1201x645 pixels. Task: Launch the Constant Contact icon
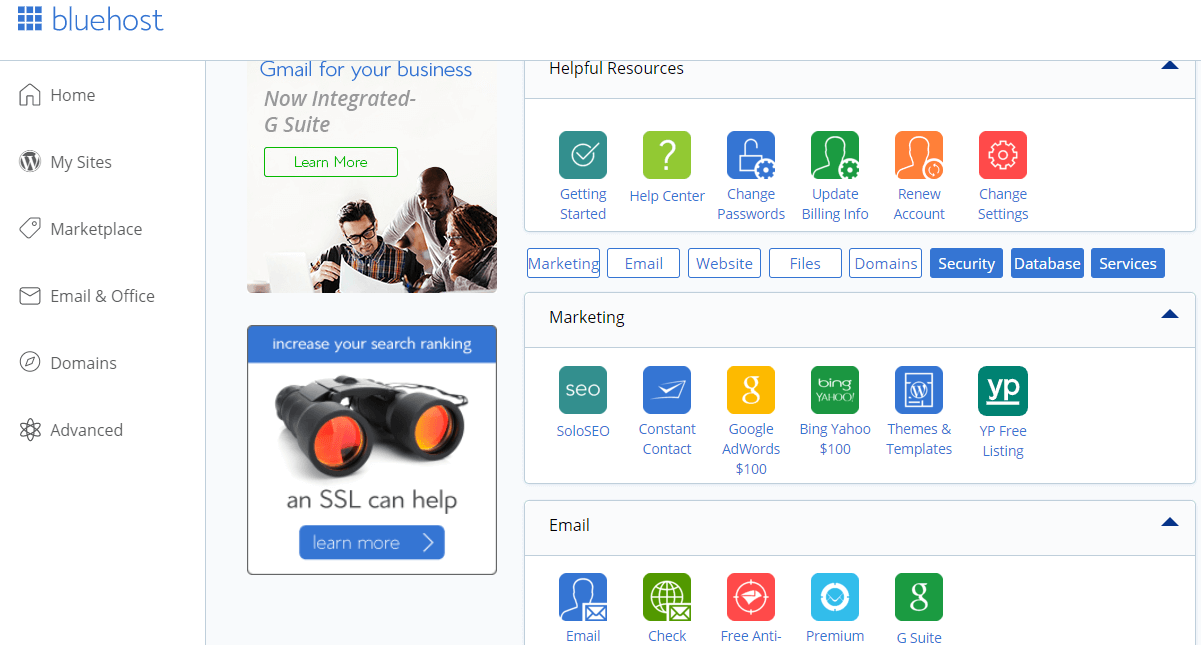pyautogui.click(x=667, y=390)
